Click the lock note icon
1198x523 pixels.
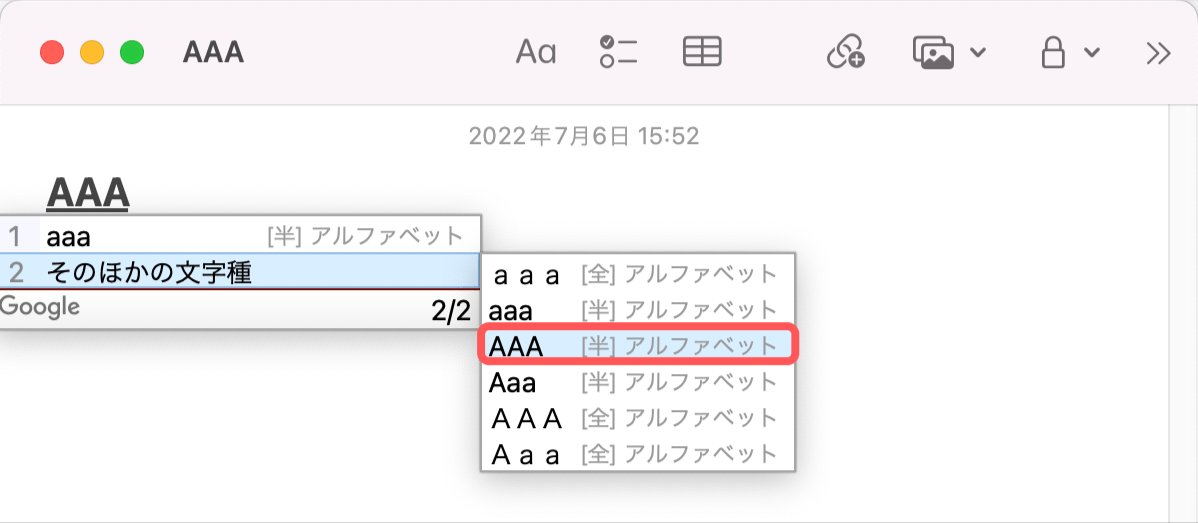1053,52
